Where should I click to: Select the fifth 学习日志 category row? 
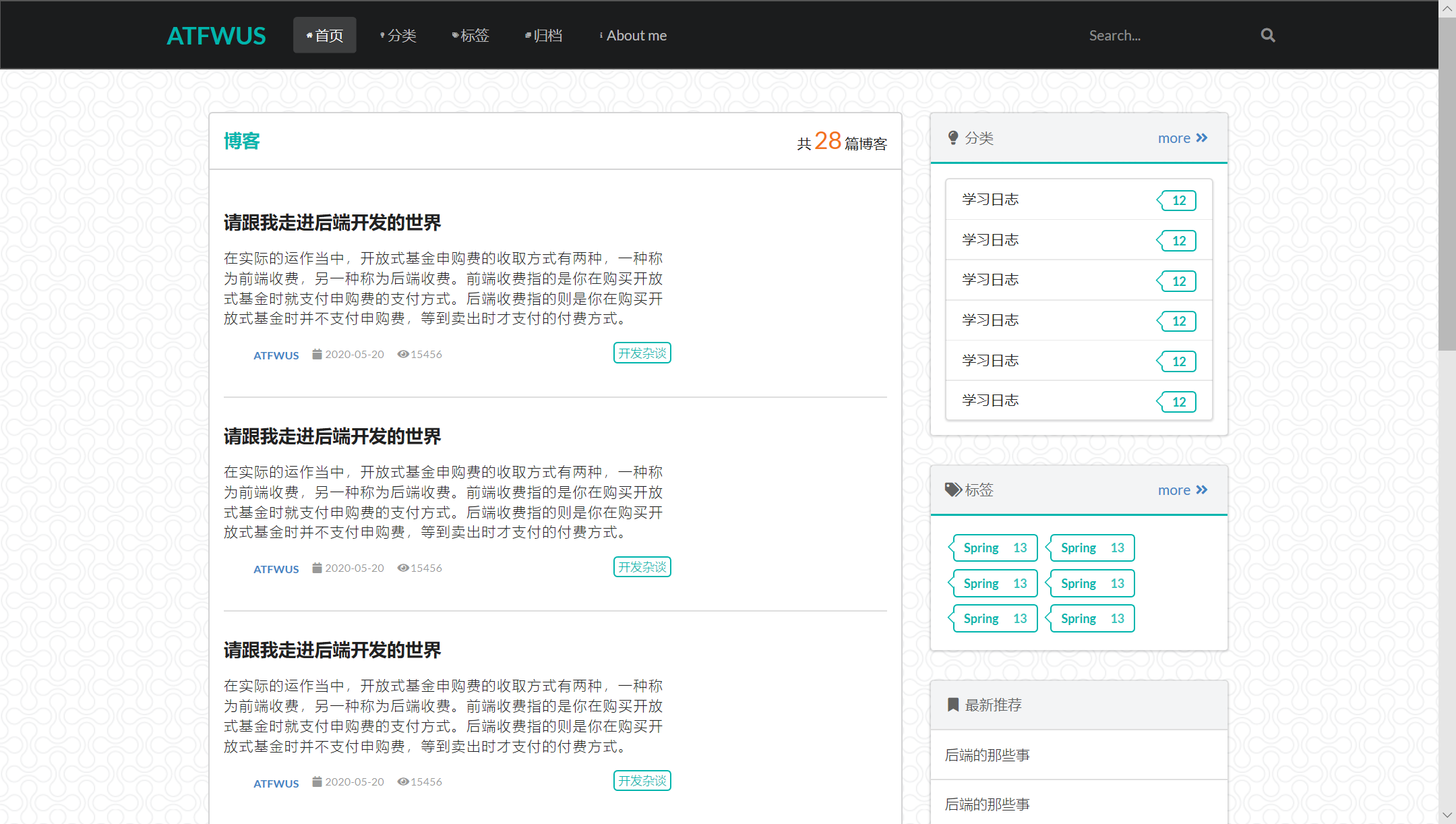pos(1079,361)
